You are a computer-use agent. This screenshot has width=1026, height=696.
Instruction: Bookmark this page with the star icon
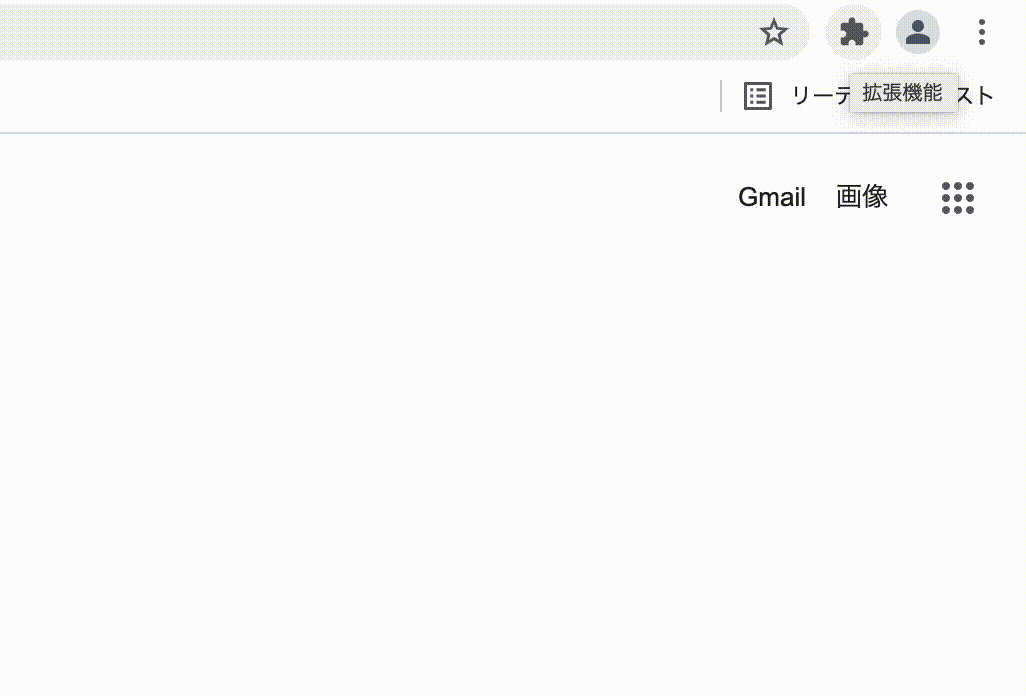773,32
